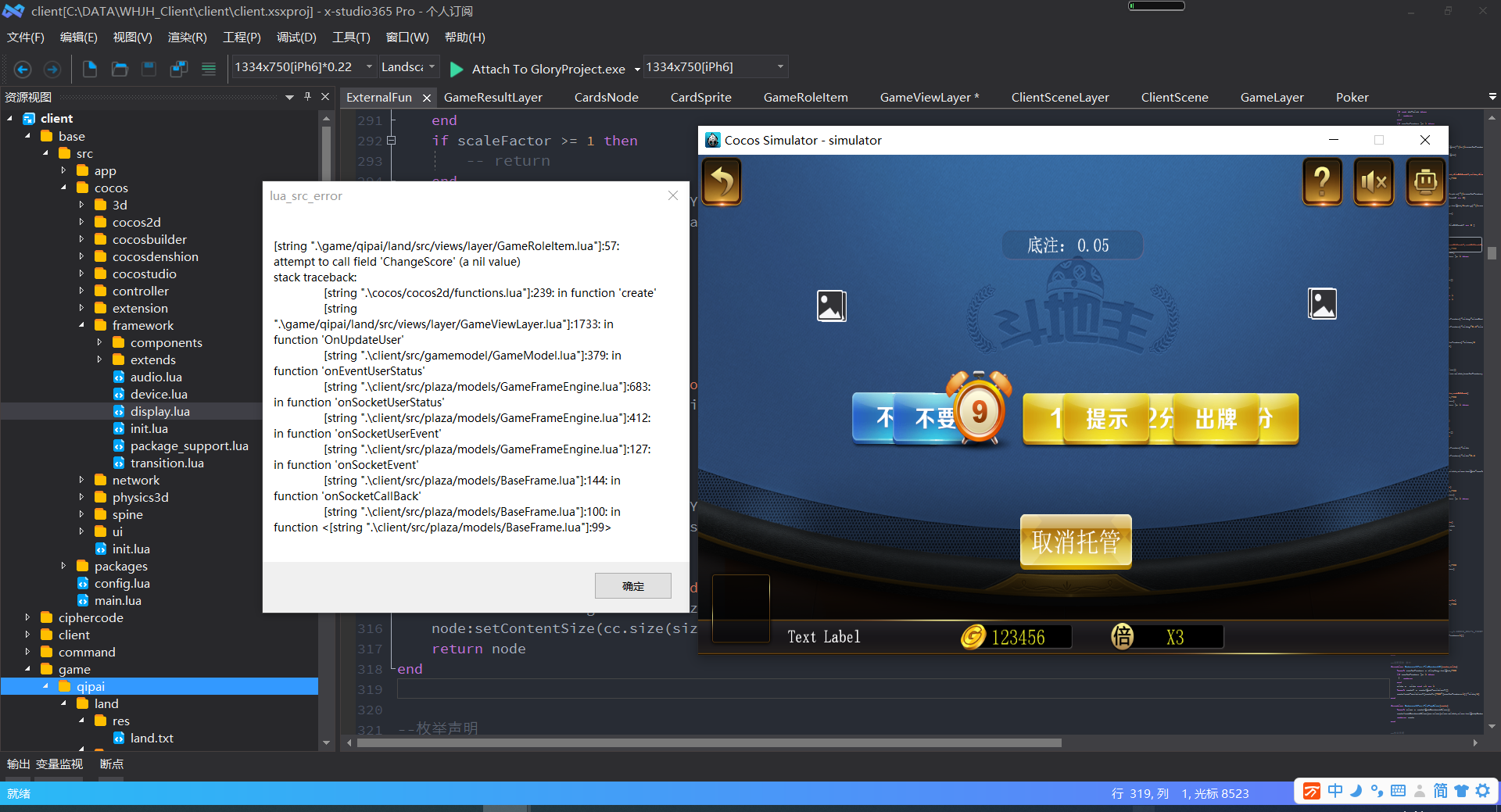Toggle simplified/traditional 简 icon
The width and height of the screenshot is (1501, 812).
(x=1441, y=791)
